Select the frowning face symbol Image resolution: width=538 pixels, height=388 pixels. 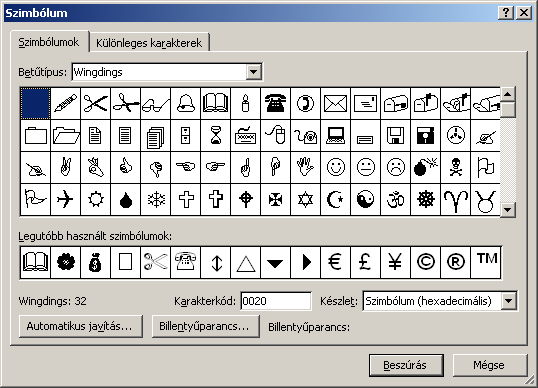click(396, 167)
